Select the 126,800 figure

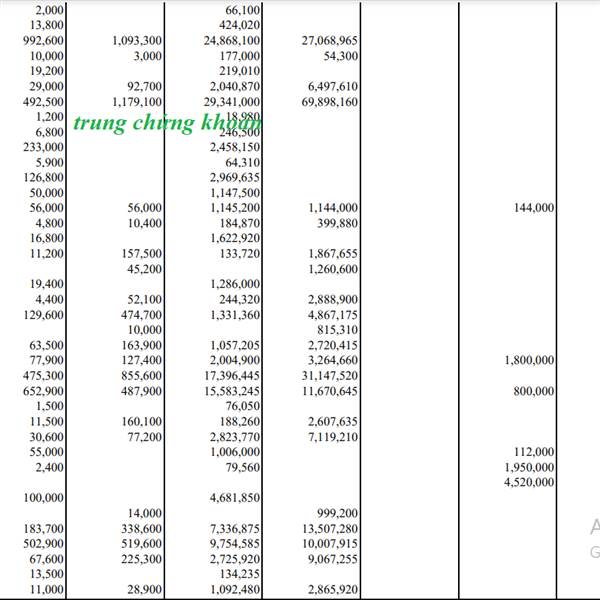(43, 178)
